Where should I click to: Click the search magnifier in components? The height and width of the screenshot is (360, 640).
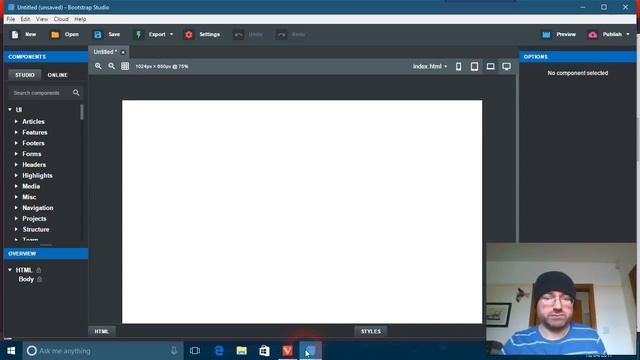pos(76,93)
